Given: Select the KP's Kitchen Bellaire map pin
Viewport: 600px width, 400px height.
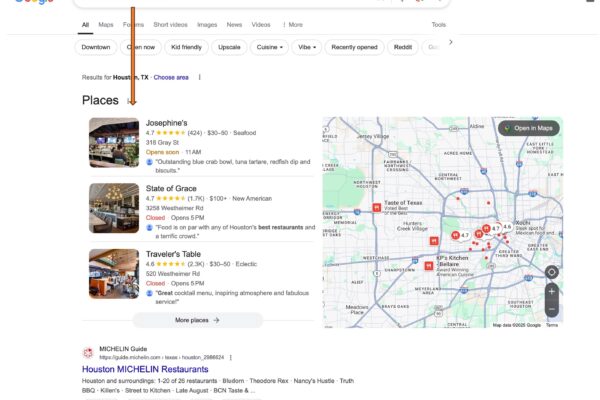Looking at the screenshot, I should [429, 266].
